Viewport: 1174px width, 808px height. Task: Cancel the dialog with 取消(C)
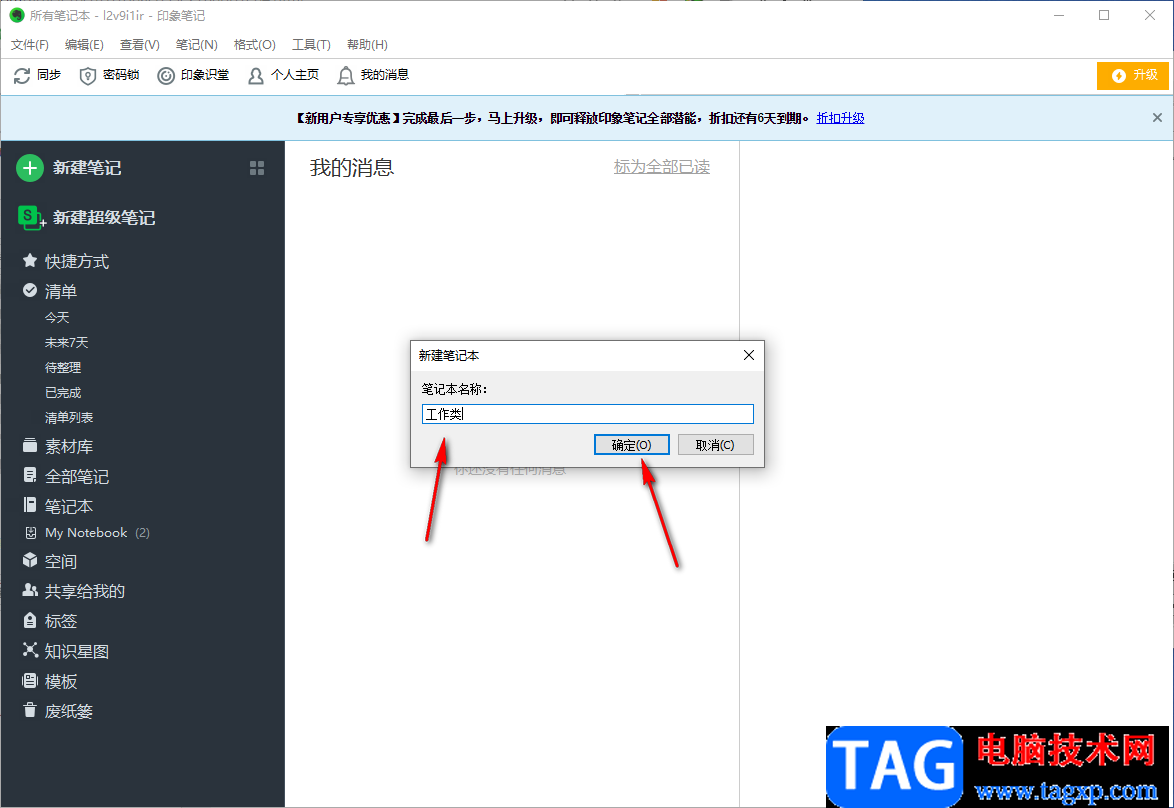coord(715,445)
